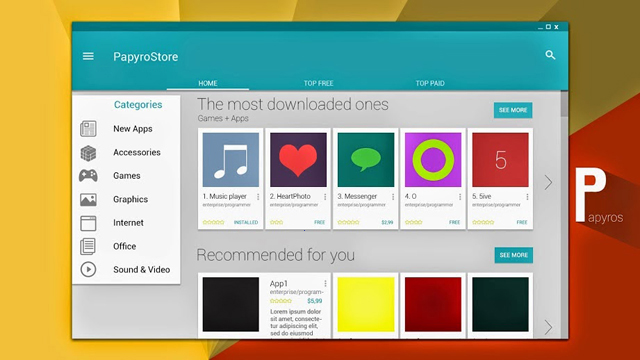Choose the Graphics picture icon

tap(88, 200)
